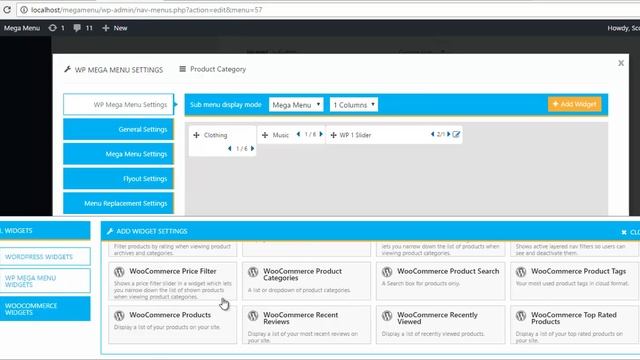
Task: Add the WooCommerce Recently Viewed widget
Action: pos(440,325)
